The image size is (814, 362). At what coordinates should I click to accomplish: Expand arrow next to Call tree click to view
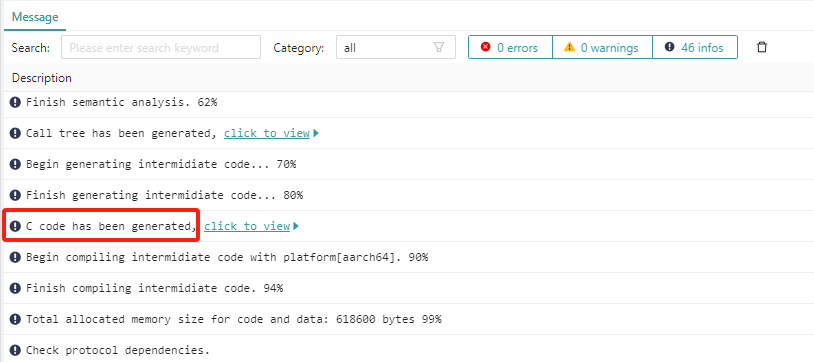click(316, 133)
